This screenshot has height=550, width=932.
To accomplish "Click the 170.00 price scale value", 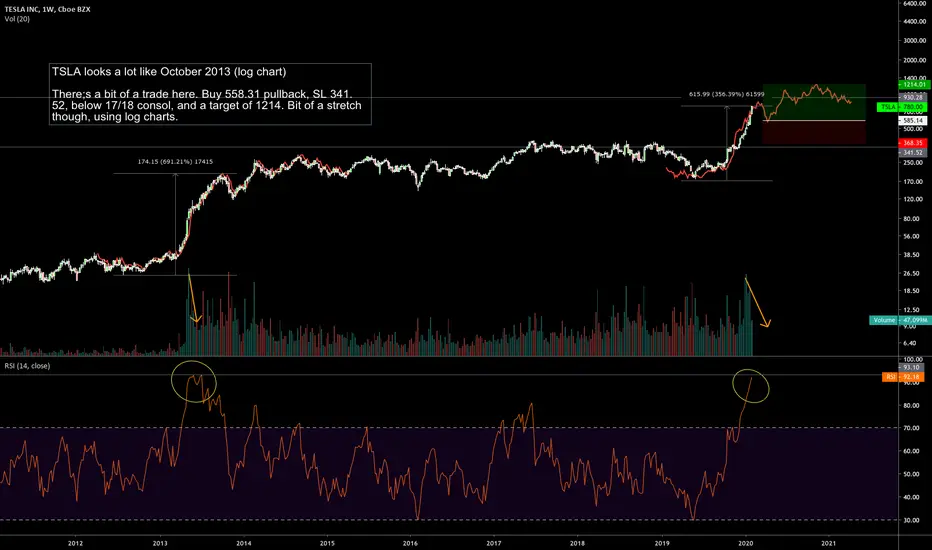I will coord(914,182).
